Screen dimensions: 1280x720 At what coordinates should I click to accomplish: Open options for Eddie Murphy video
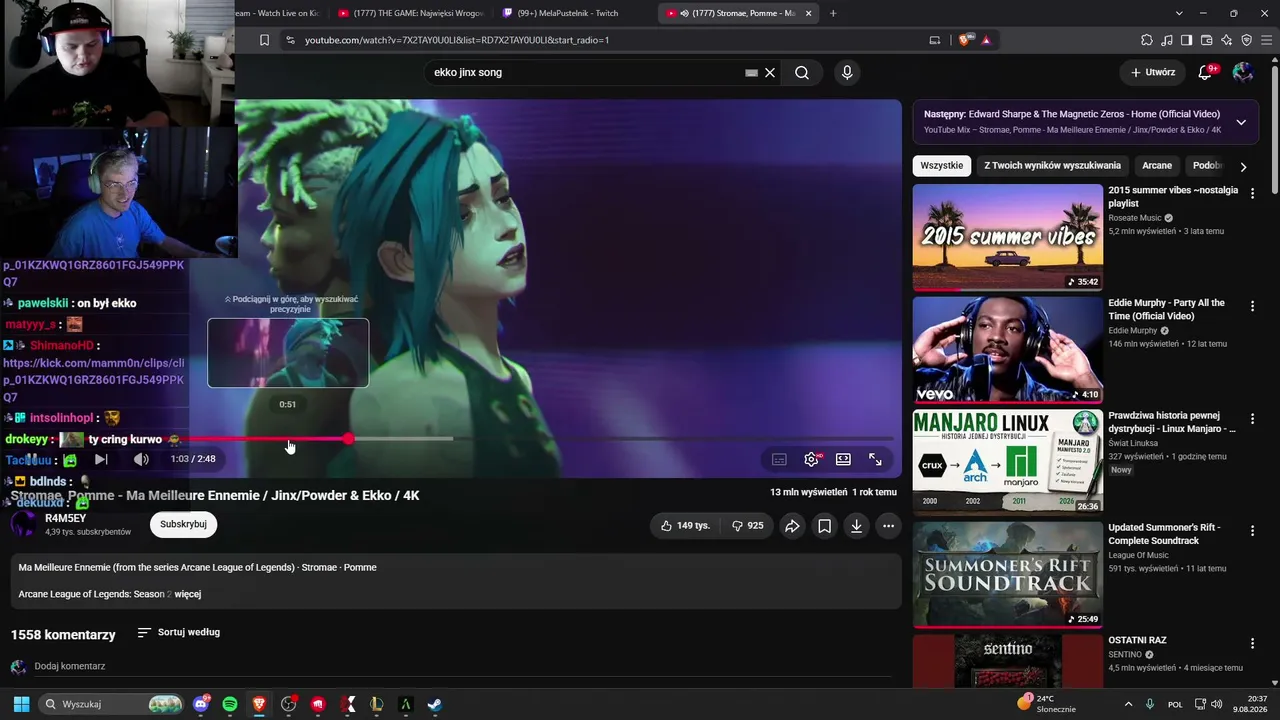1252,306
